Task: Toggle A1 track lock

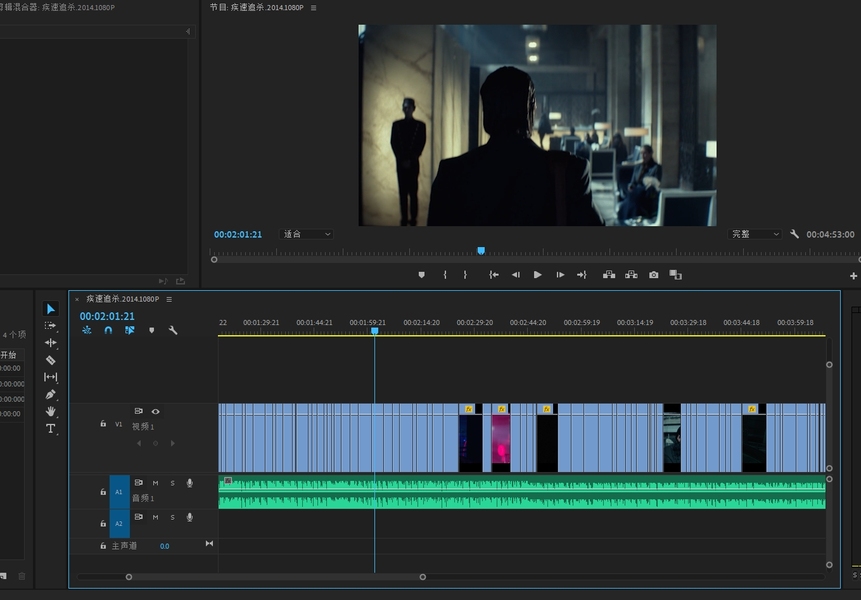Action: (103, 492)
